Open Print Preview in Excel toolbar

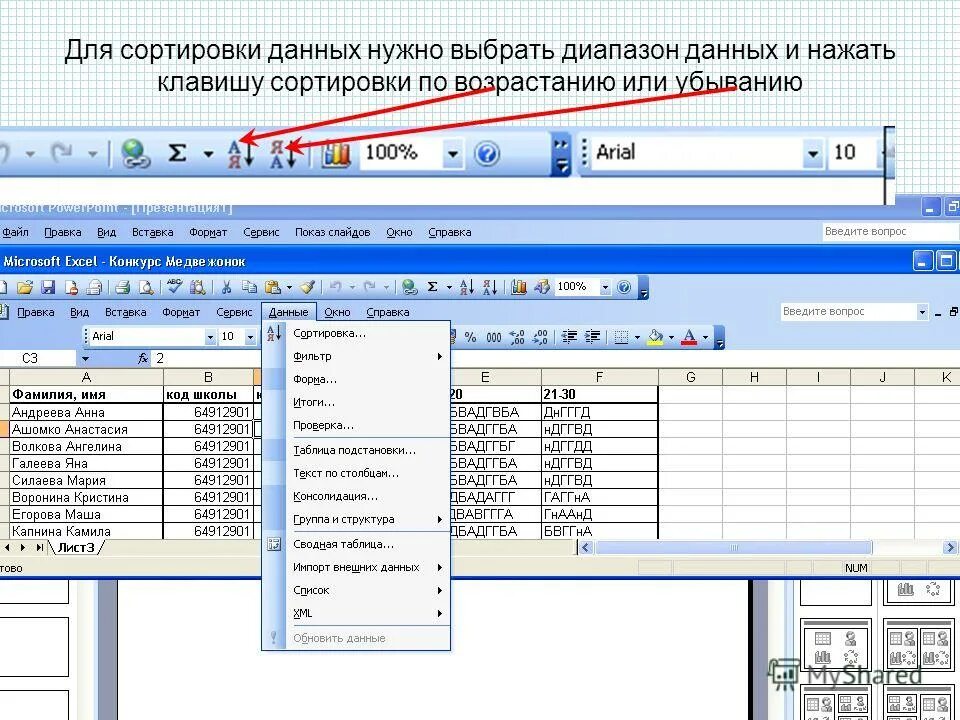point(146,287)
